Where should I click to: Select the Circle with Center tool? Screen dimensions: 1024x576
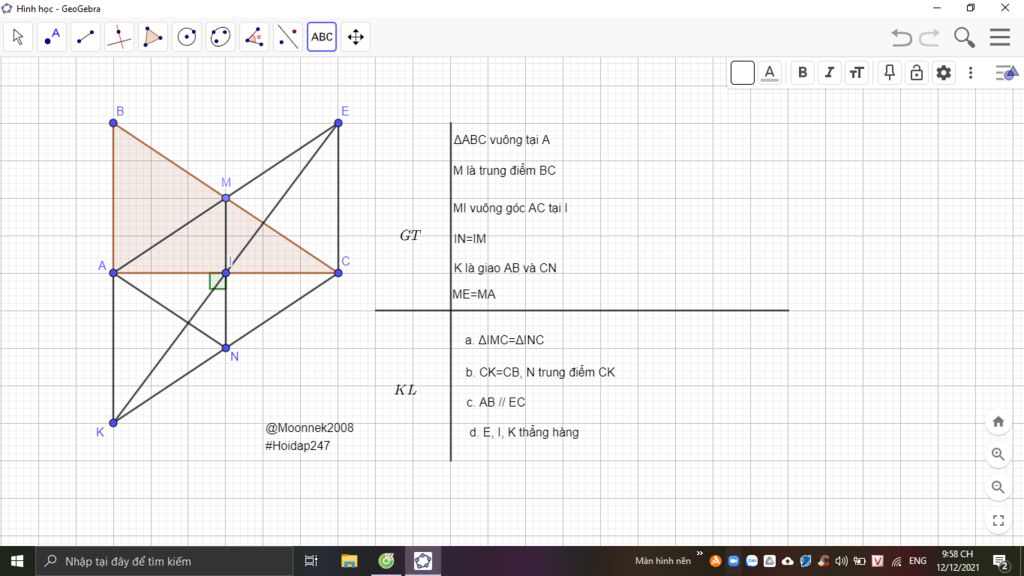(x=187, y=37)
